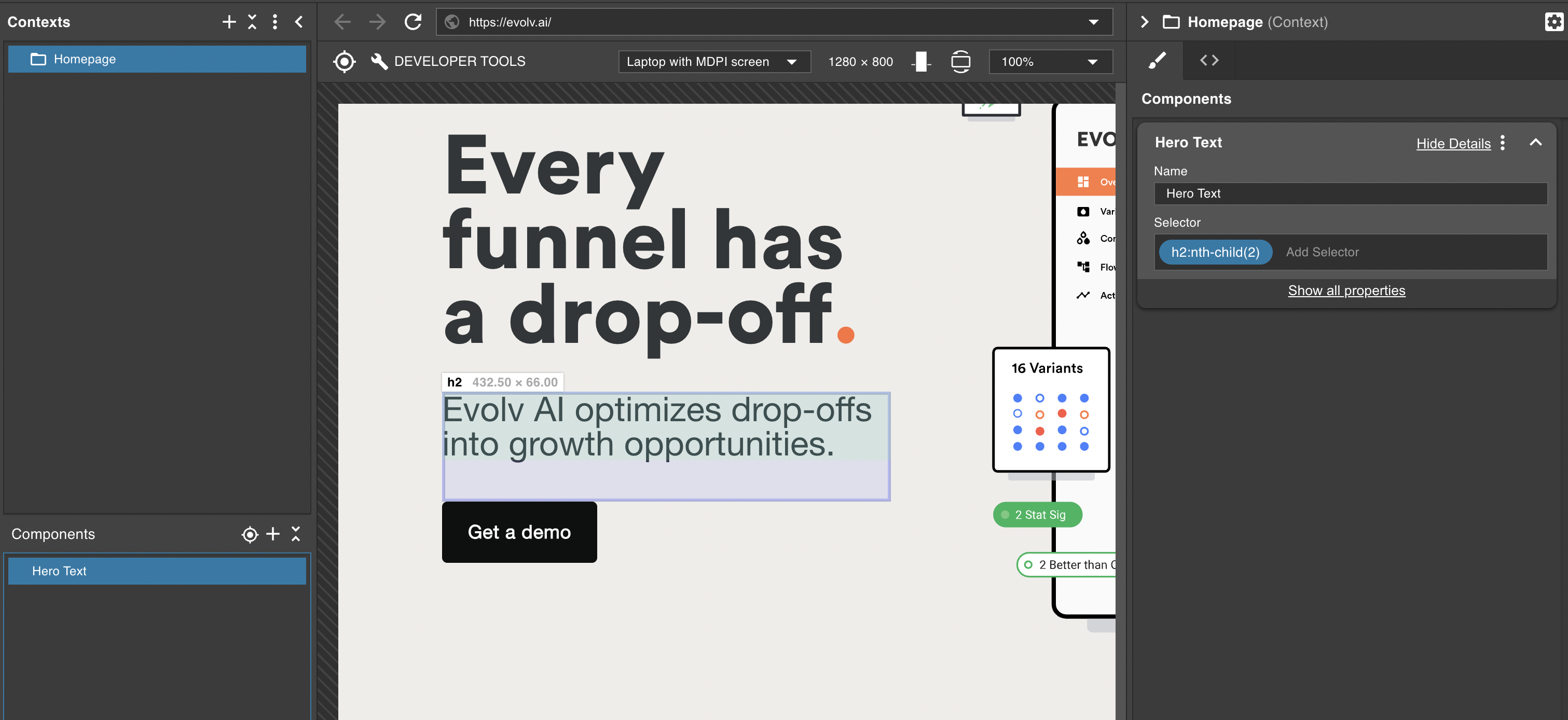Activate the element picker target icon in toolbar

click(x=345, y=62)
